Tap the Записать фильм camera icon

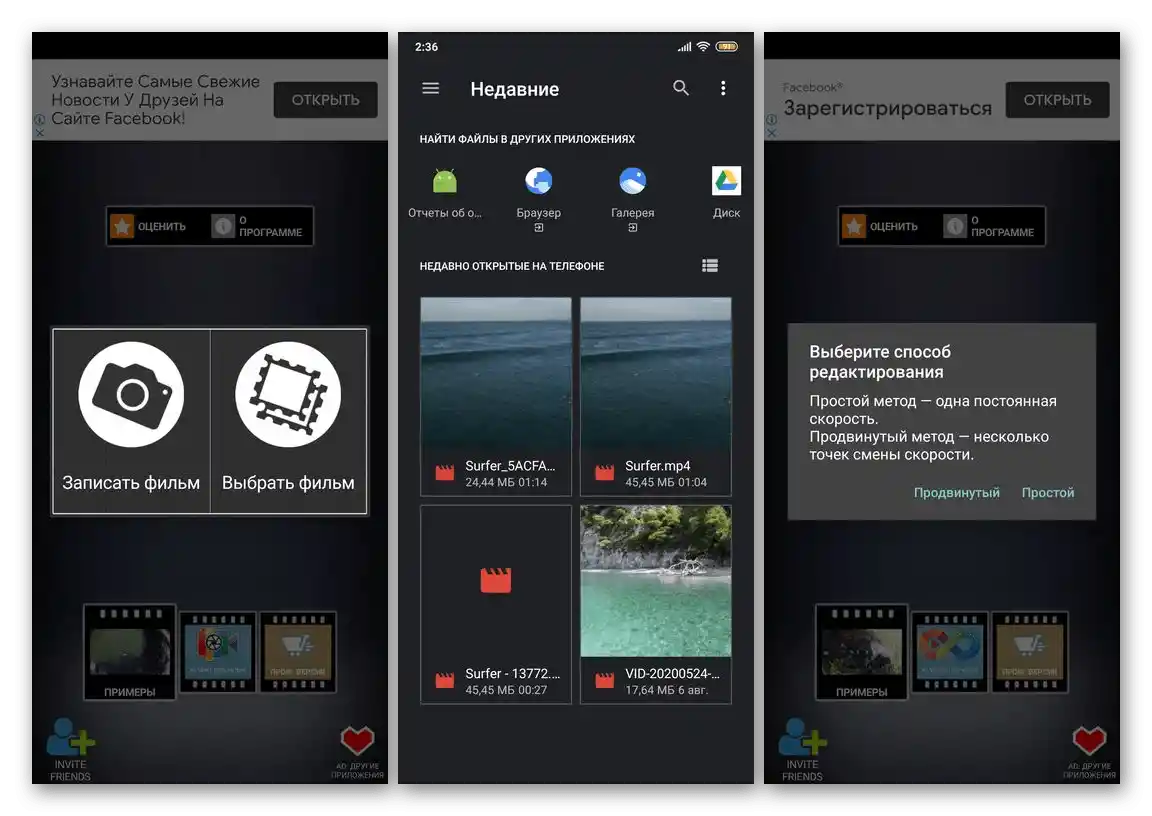(132, 394)
